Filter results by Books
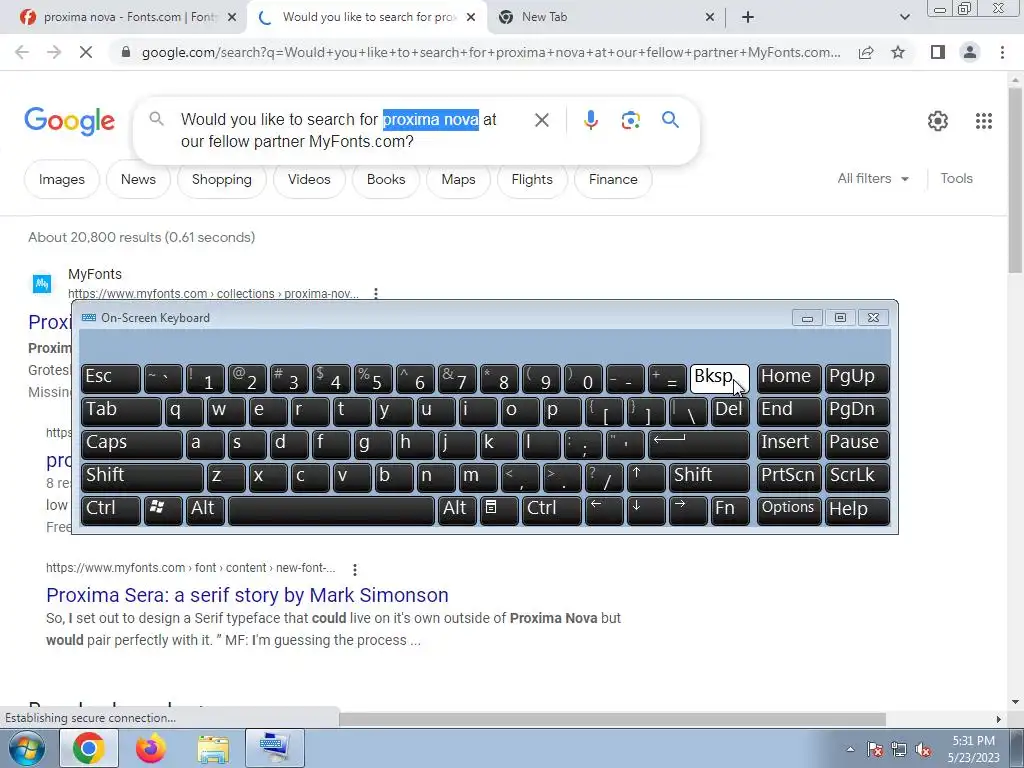Screen dimensions: 1024x768 (386, 179)
